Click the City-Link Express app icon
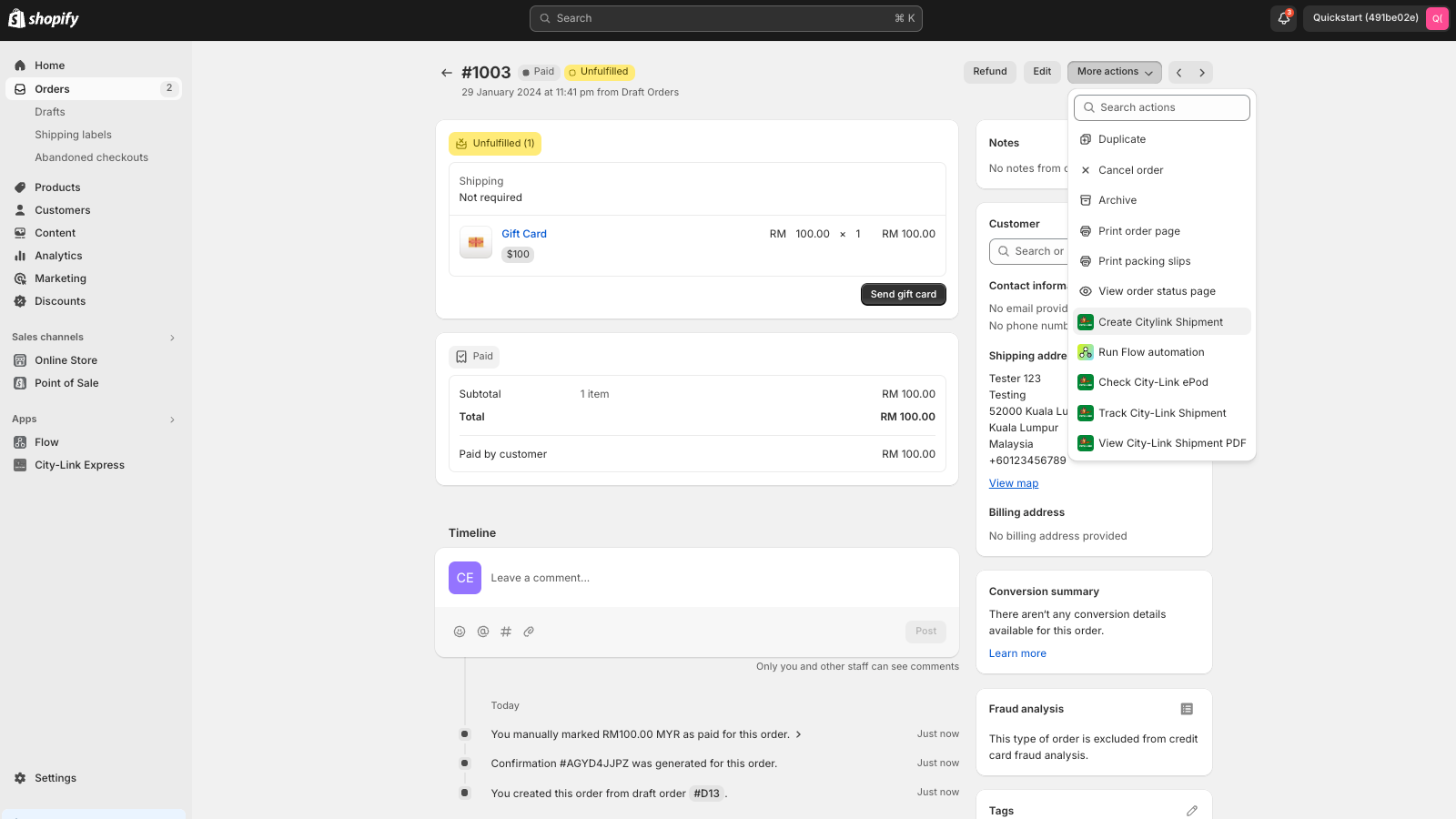Screen dimensions: 1456x819 point(20,465)
